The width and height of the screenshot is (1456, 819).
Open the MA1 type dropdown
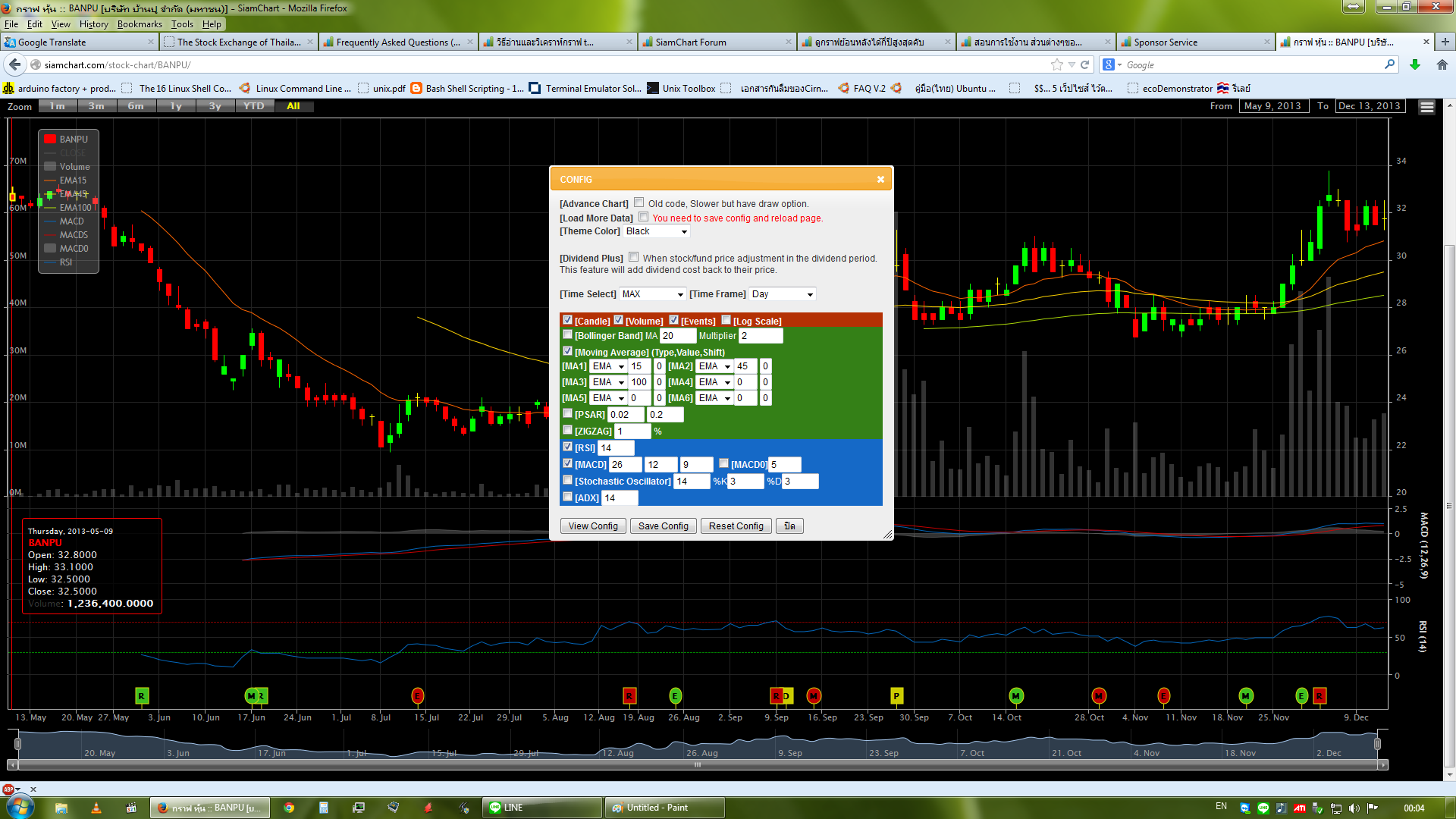coord(608,366)
